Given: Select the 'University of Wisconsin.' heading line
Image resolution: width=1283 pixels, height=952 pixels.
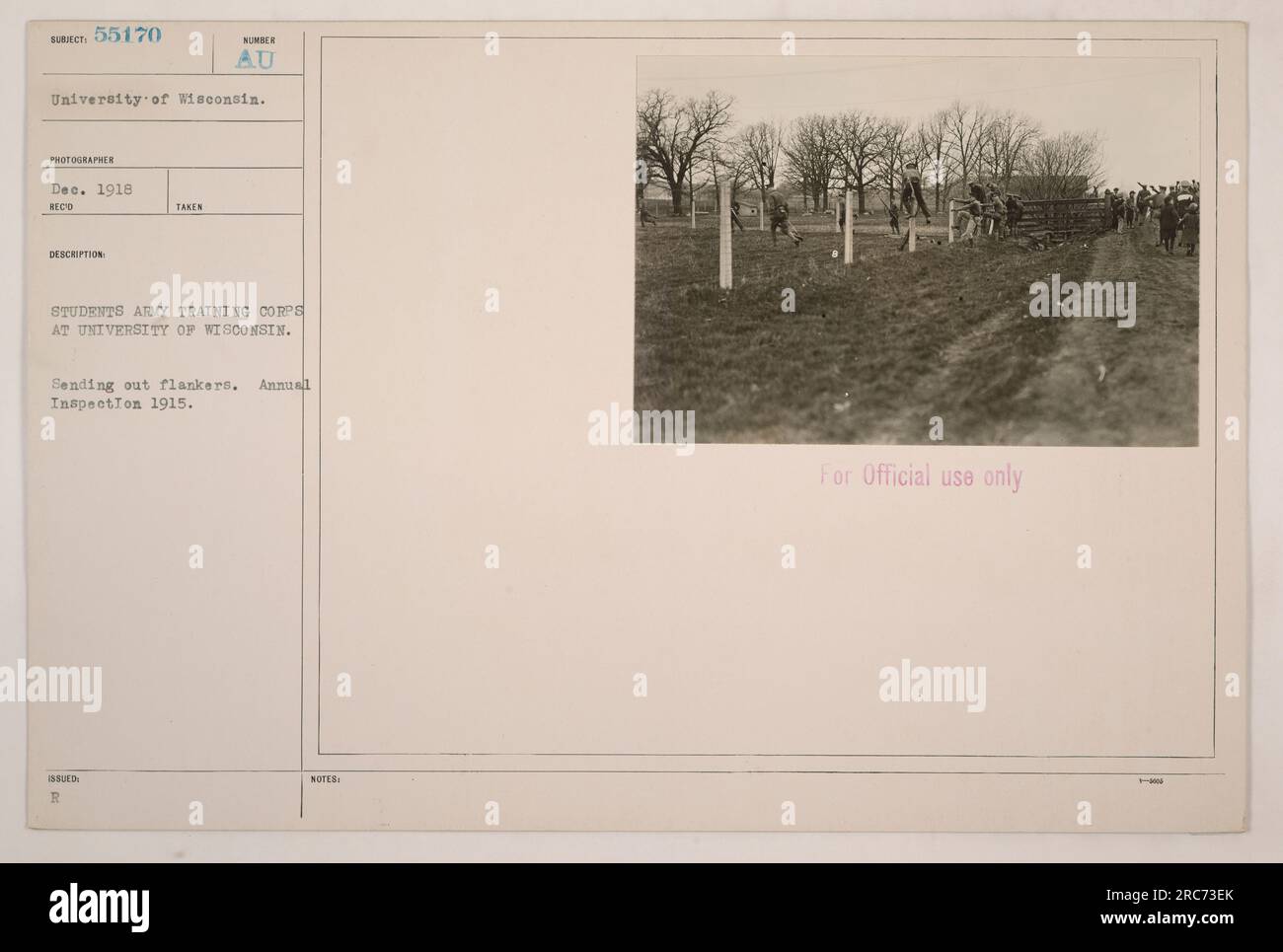Looking at the screenshot, I should 160,99.
